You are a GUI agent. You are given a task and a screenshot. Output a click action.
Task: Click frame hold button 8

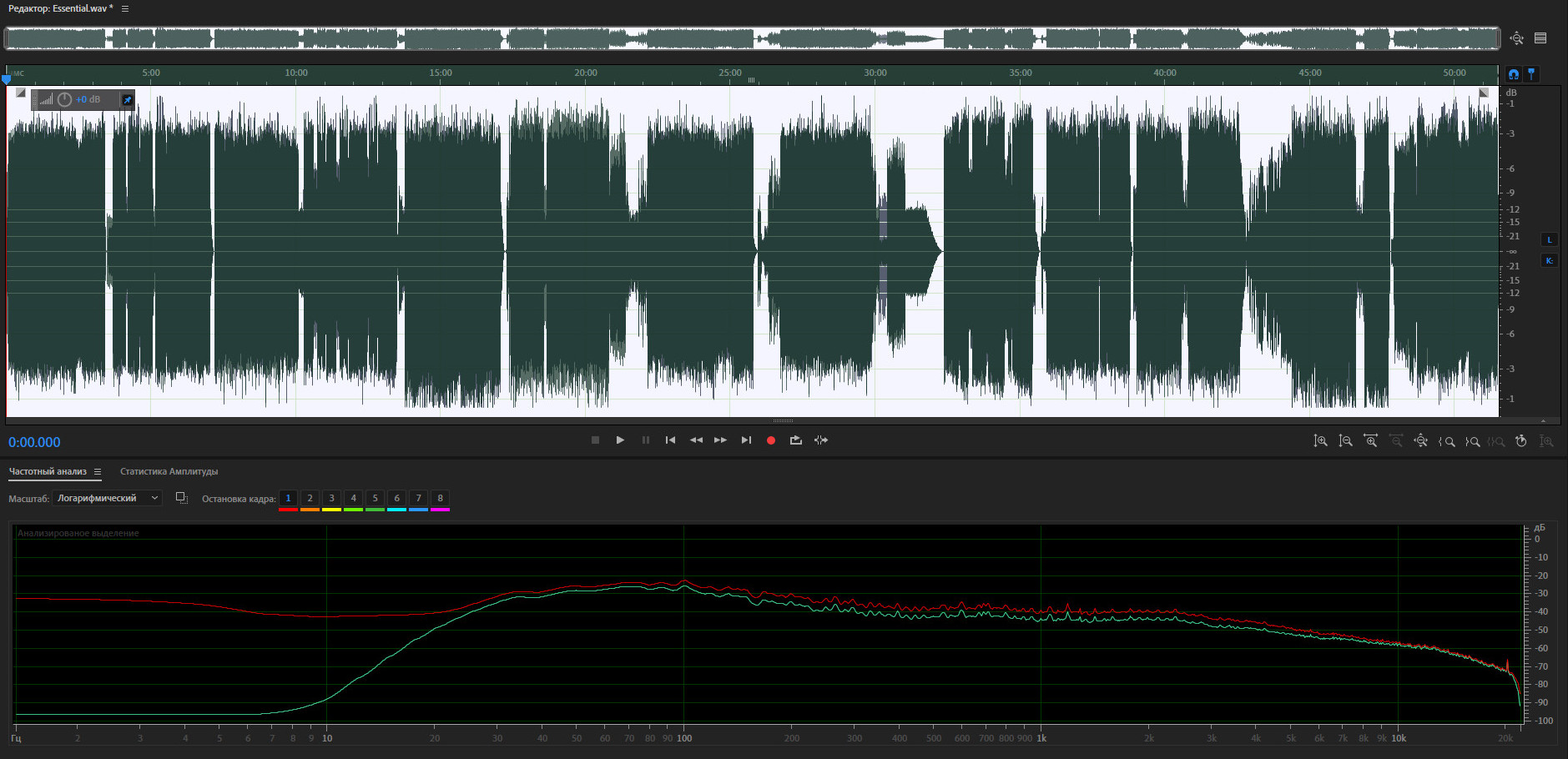tap(440, 499)
